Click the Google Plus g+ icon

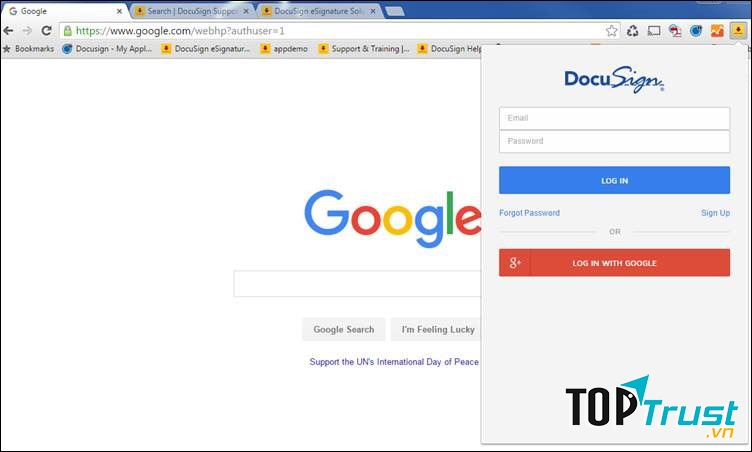click(x=515, y=262)
